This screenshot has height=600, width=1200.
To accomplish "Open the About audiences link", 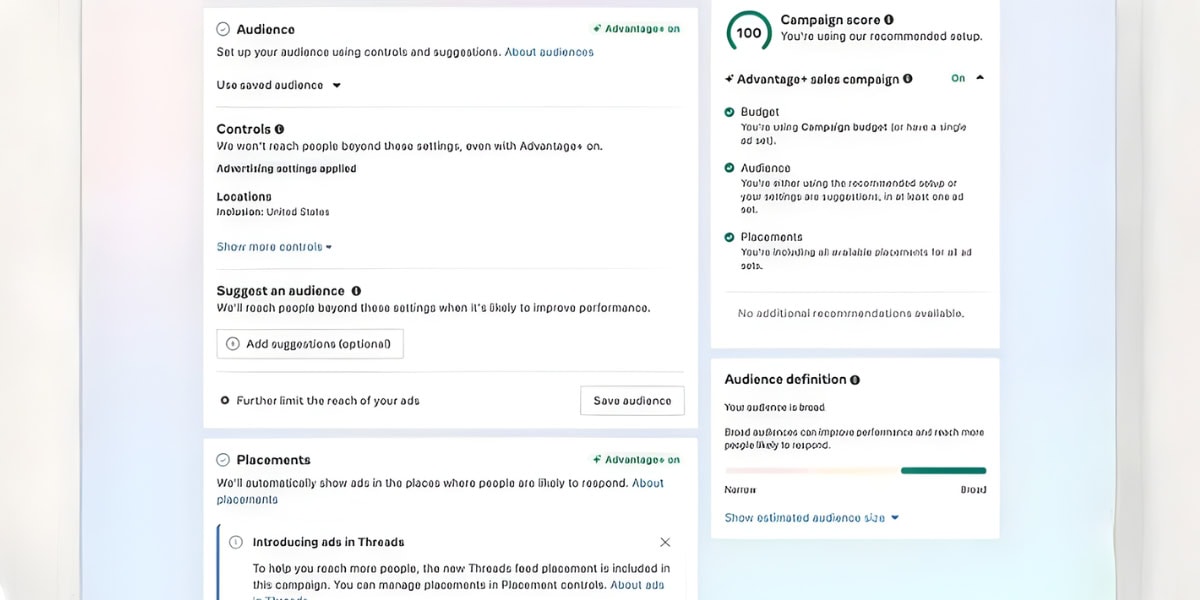I will [549, 52].
